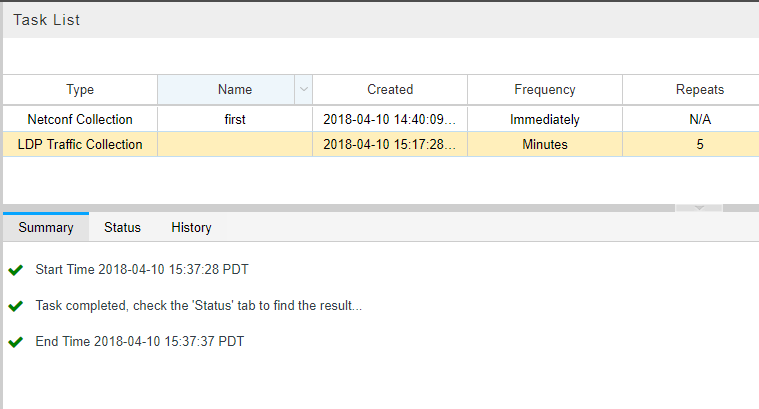Click the empty Name cell of LDP task
Image resolution: width=759 pixels, height=409 pixels.
tap(235, 144)
